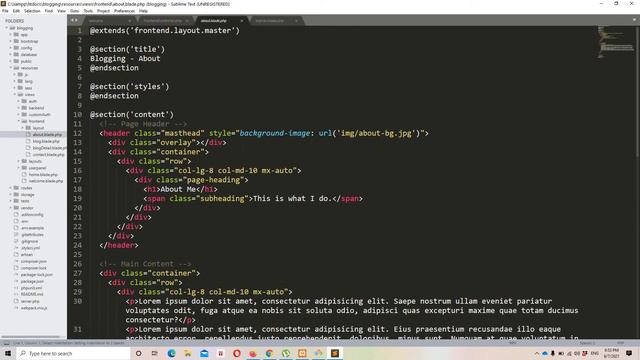Click the storage folder icon
Viewport: 640px width, 360px height.
tap(16, 194)
